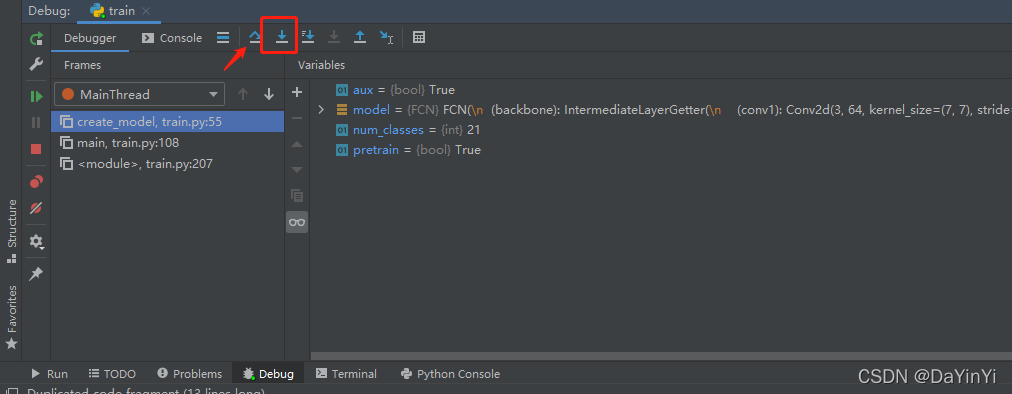Resume program with the green play icon

click(36, 96)
